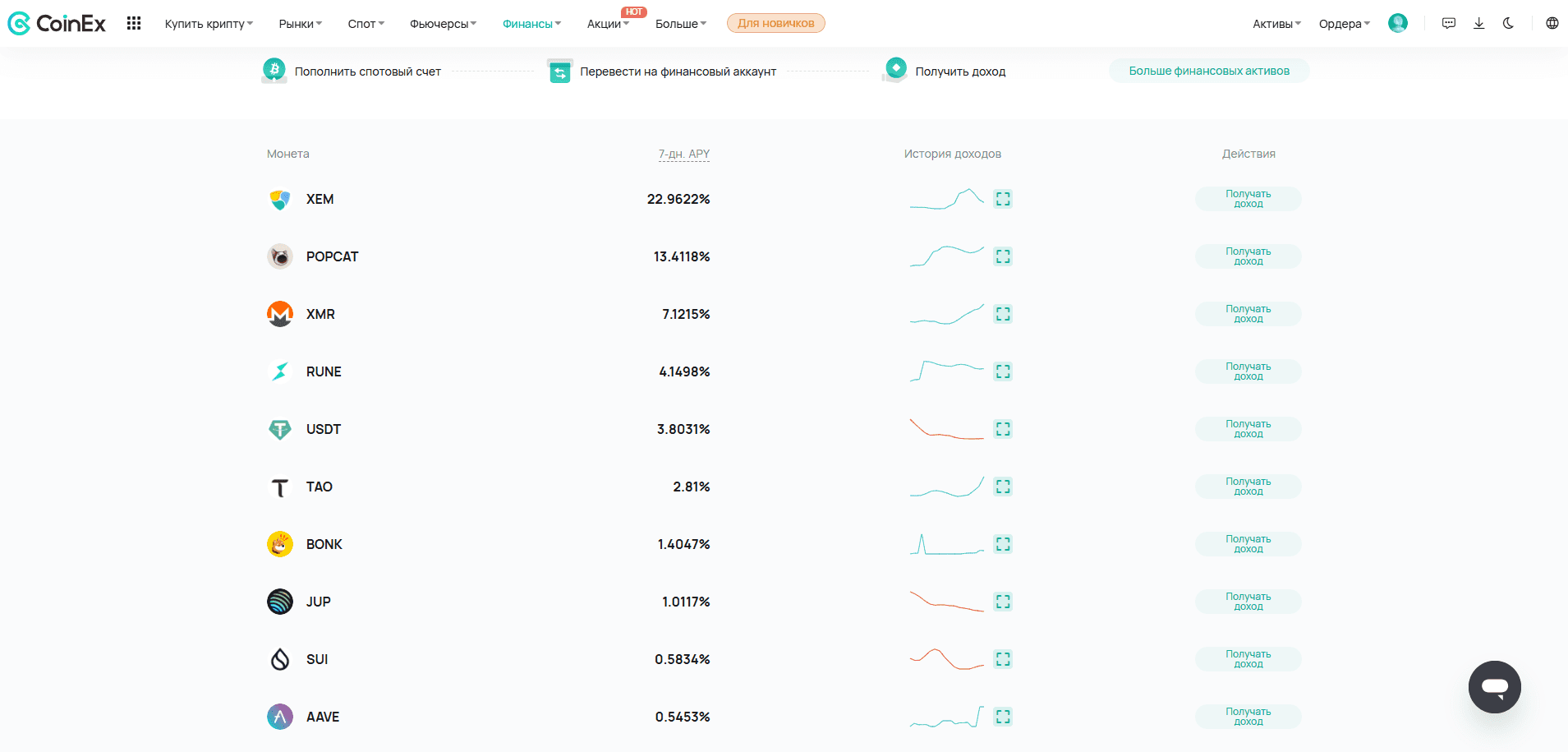
Task: Click the 3.8031% APY value
Action: coord(683,429)
